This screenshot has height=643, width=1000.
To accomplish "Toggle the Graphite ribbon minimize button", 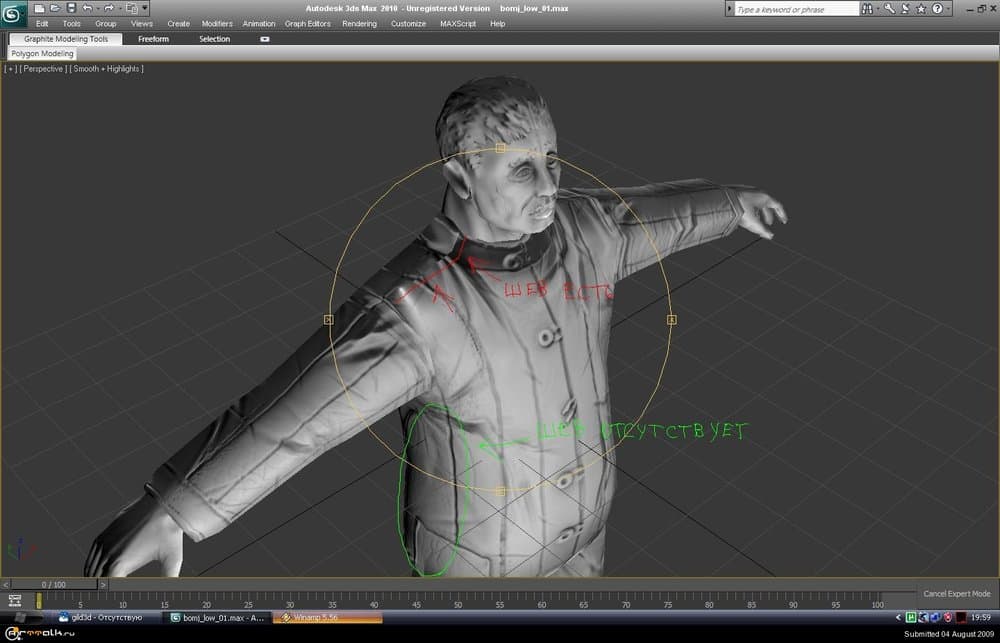I will (x=265, y=39).
